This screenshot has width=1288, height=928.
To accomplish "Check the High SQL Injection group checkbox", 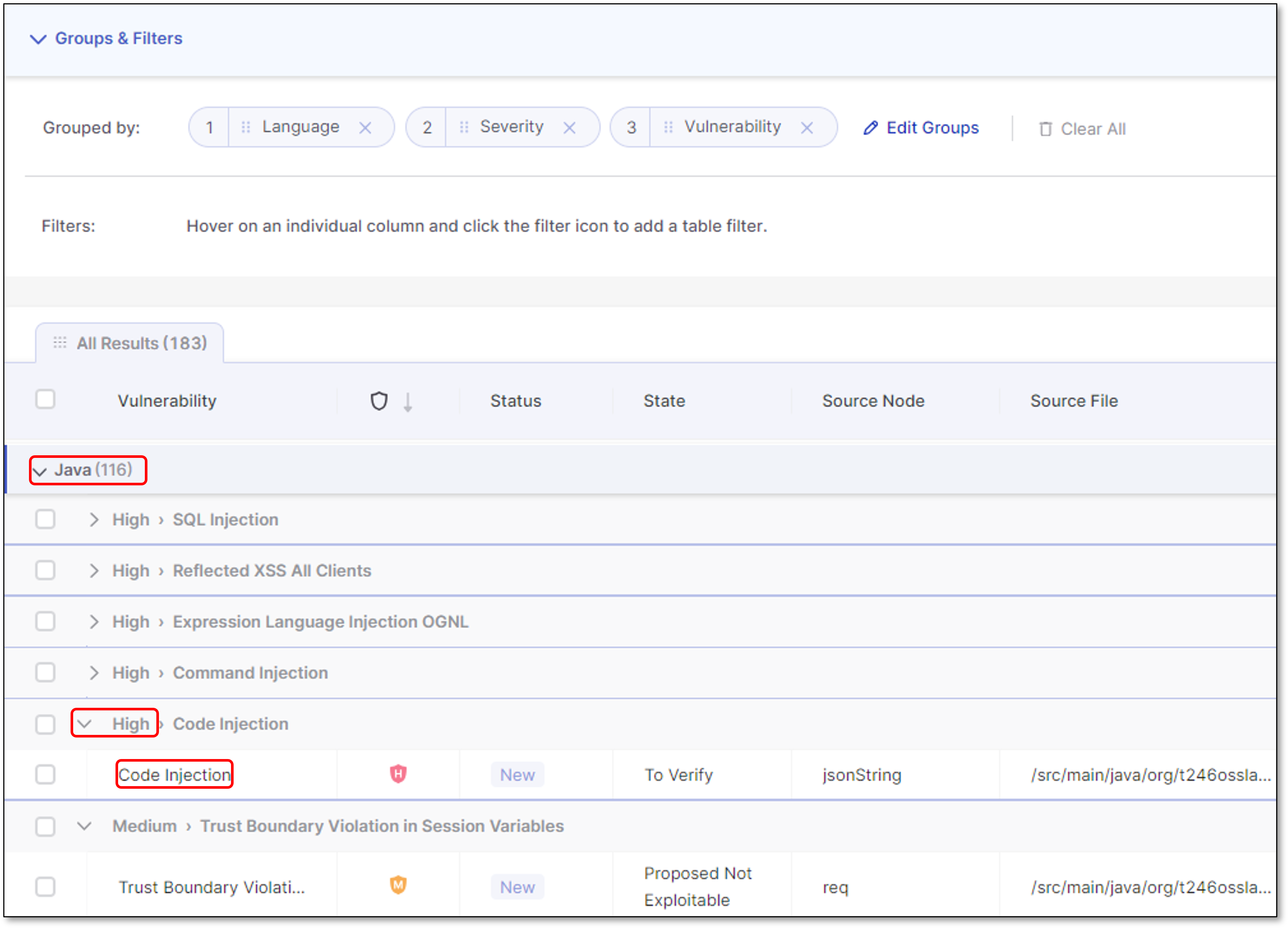I will point(45,519).
